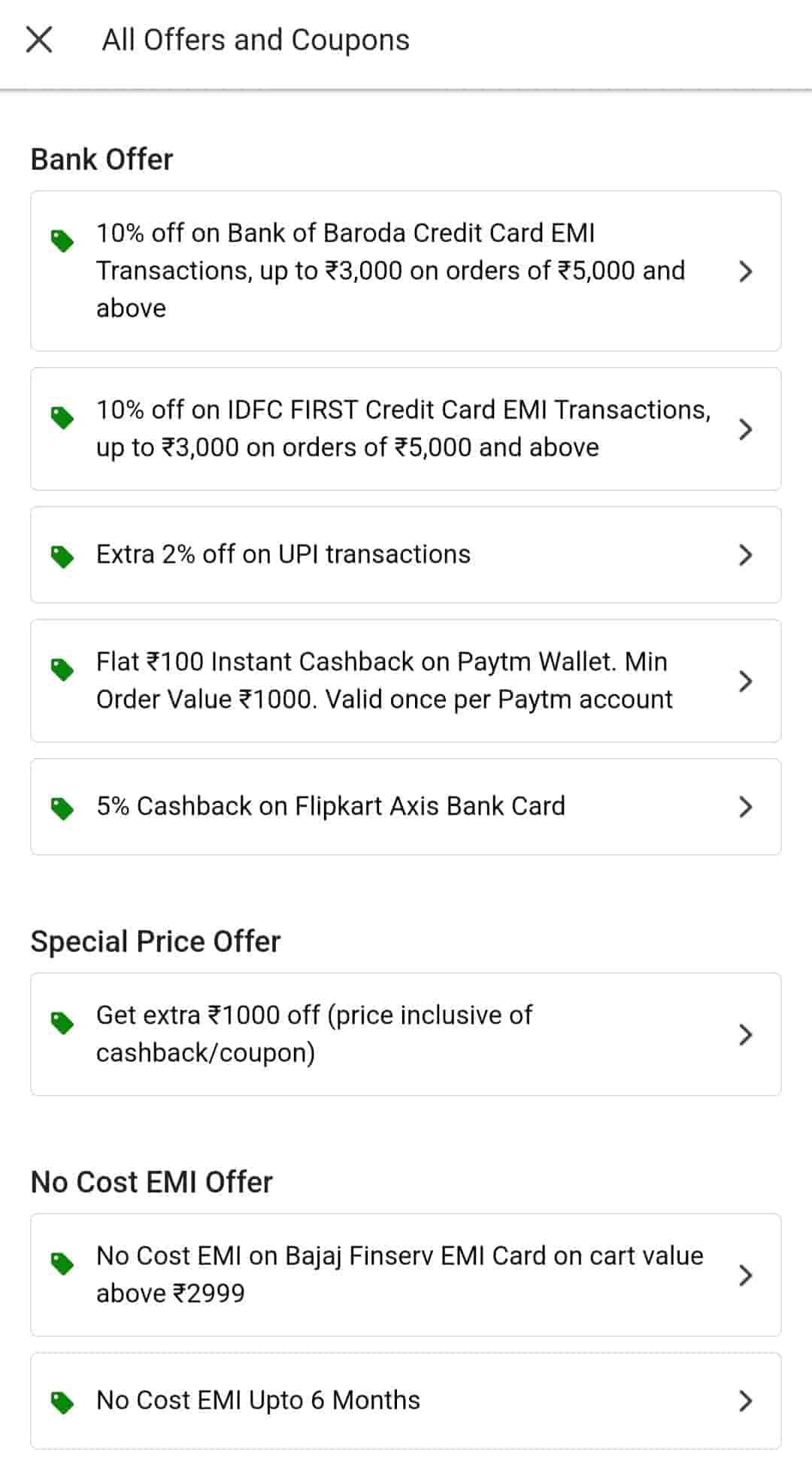Expand Bank of Baroda offer chevron arrow

click(745, 271)
